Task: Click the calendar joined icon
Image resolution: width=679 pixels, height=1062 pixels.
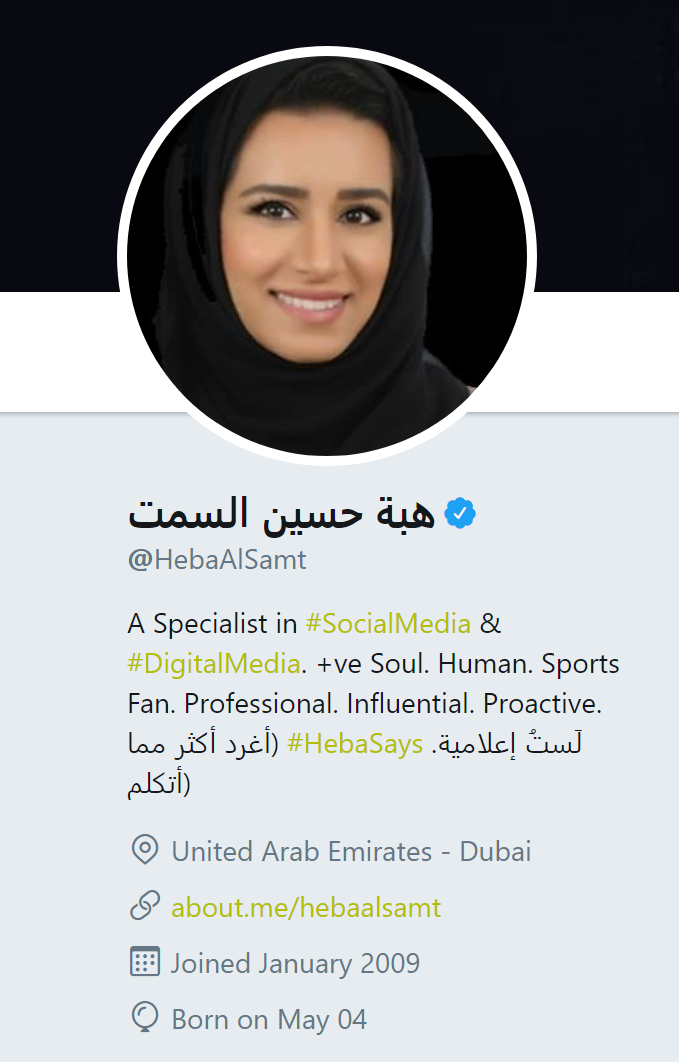Action: coord(144,962)
